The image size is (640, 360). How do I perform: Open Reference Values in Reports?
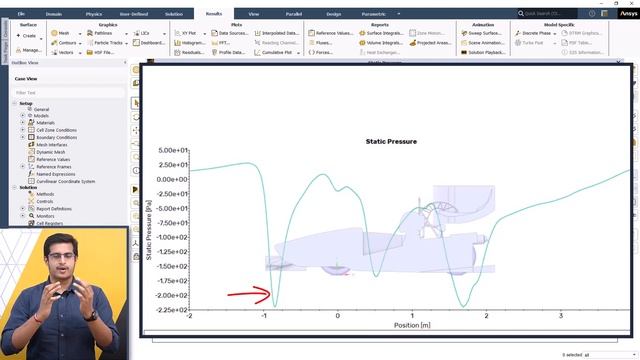click(331, 33)
